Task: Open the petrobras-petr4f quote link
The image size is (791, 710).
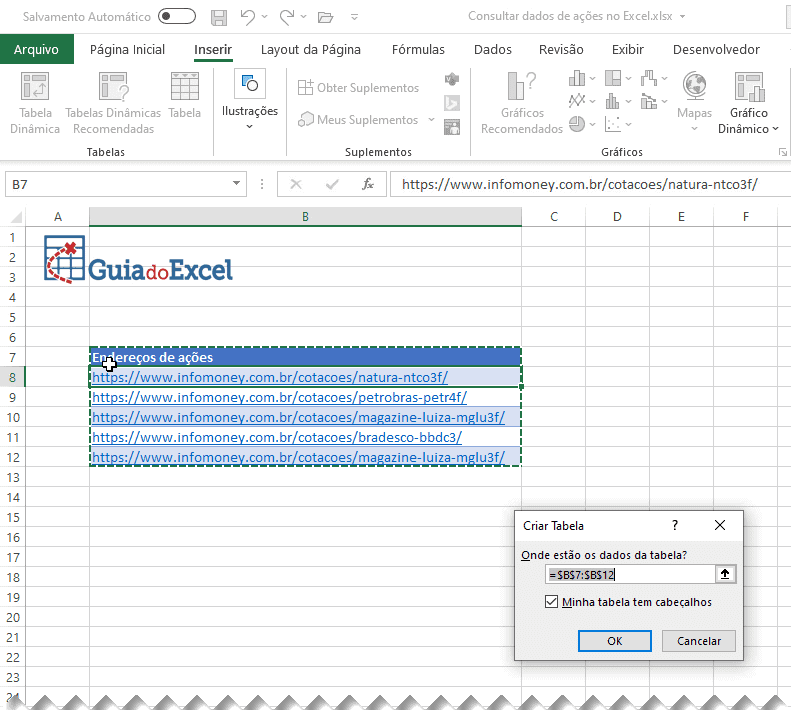Action: click(279, 398)
